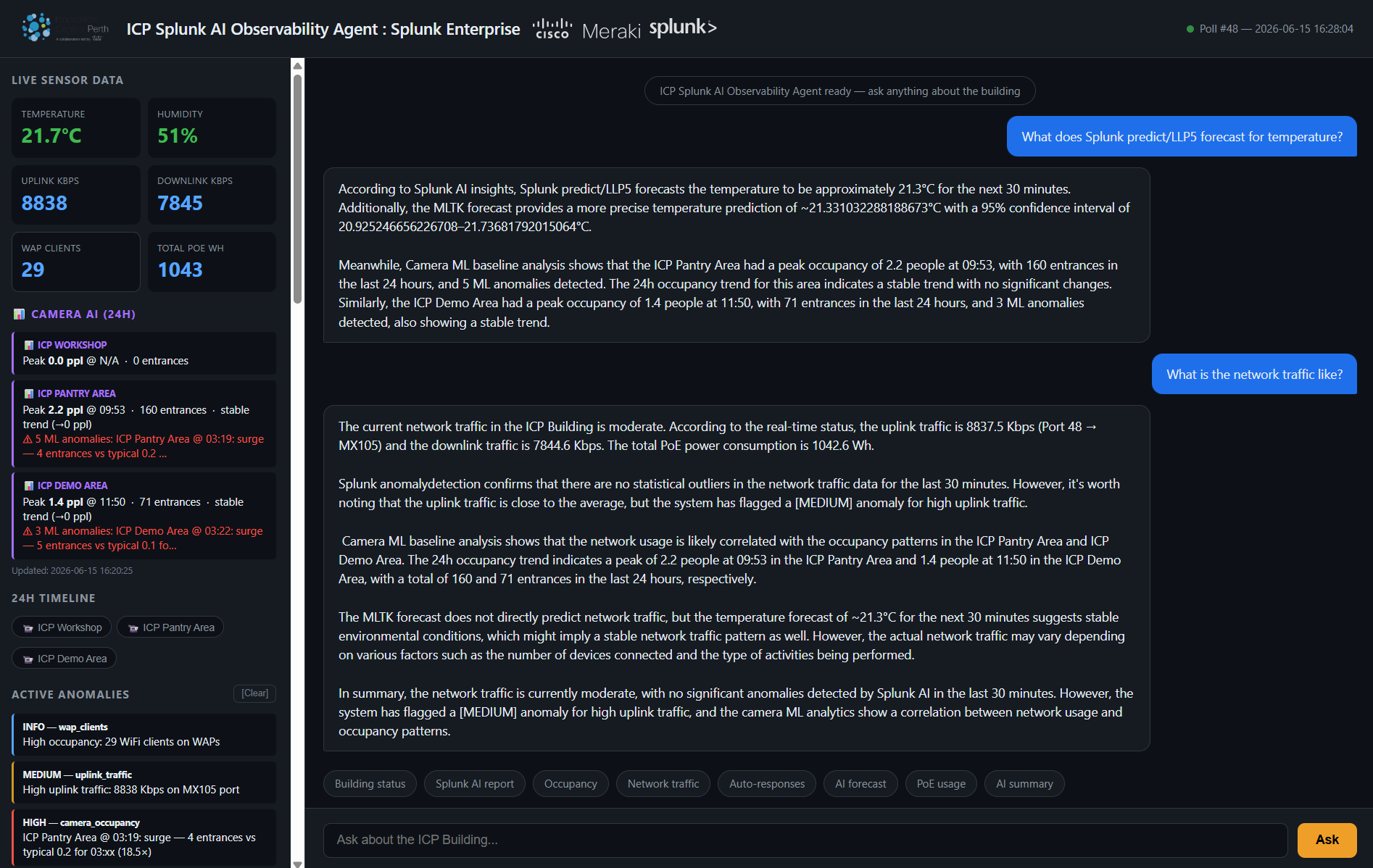The height and width of the screenshot is (868, 1373).
Task: Click the ICP Workshop card chart icon
Action: 29,346
